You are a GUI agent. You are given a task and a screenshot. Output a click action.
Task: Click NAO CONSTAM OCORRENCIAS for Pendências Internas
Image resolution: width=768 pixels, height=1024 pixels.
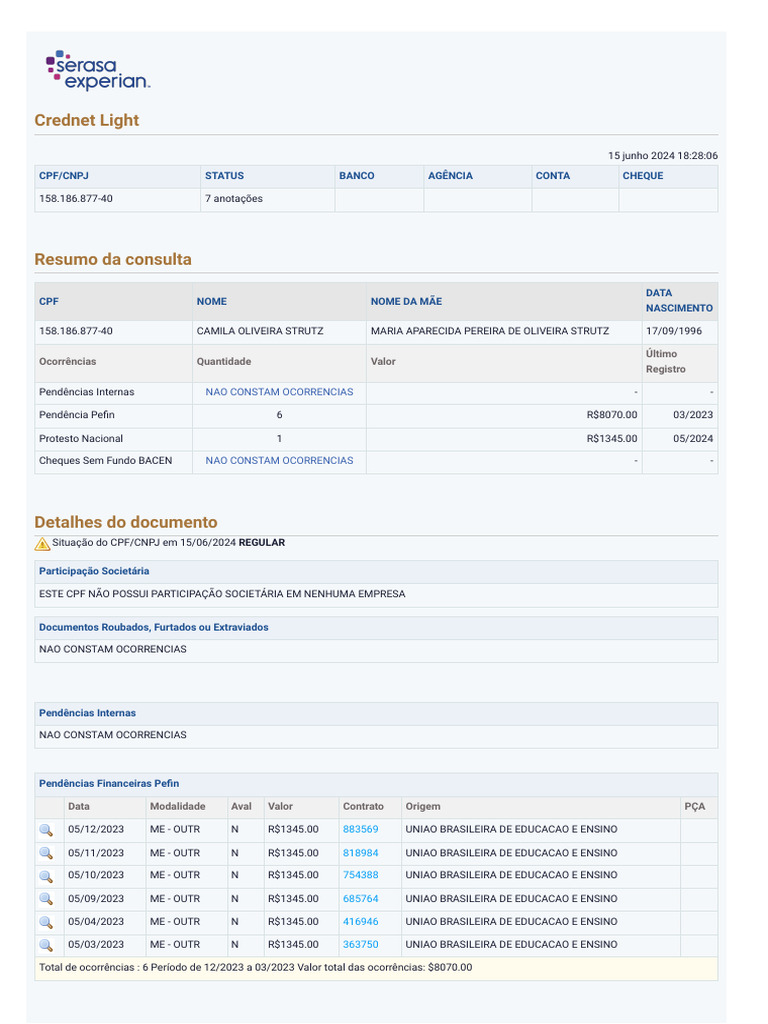(x=279, y=392)
